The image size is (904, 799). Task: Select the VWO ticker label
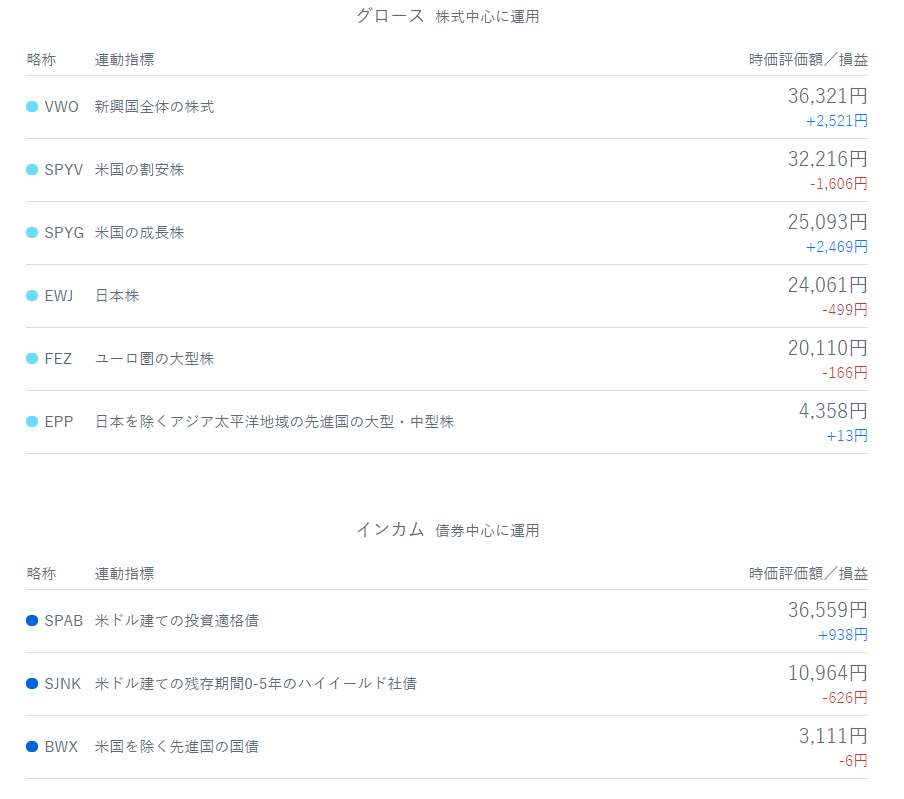click(61, 107)
